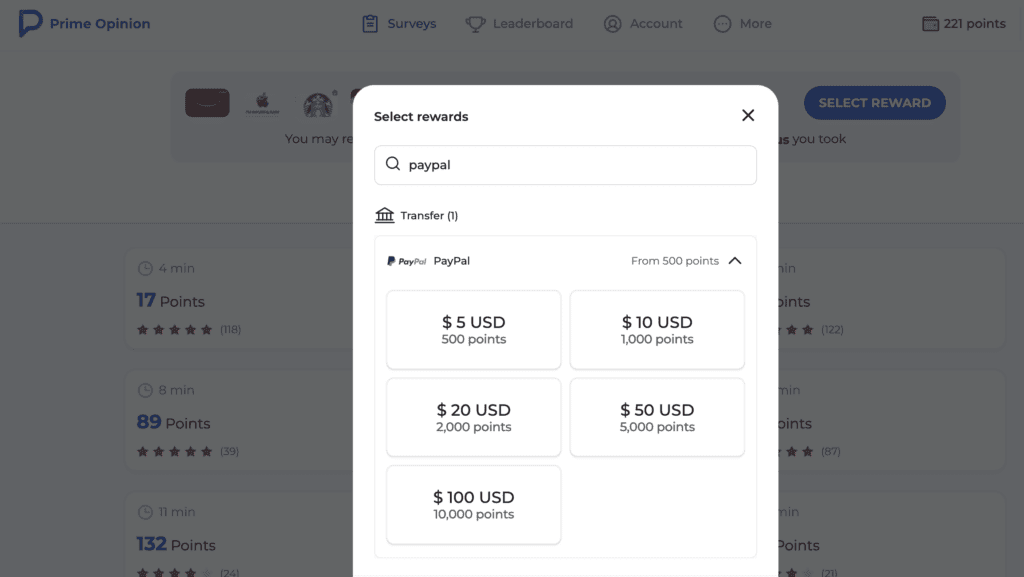
Task: Choose the $20 USD for 2,000 points
Action: point(473,417)
